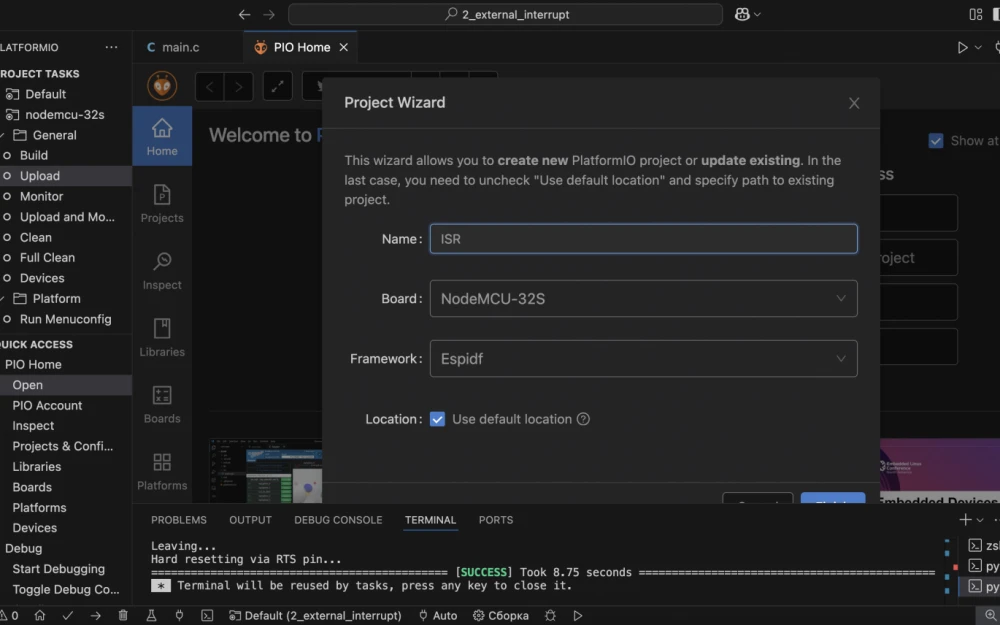
Task: Open the Framework dropdown showing Espidf
Action: [x=643, y=358]
